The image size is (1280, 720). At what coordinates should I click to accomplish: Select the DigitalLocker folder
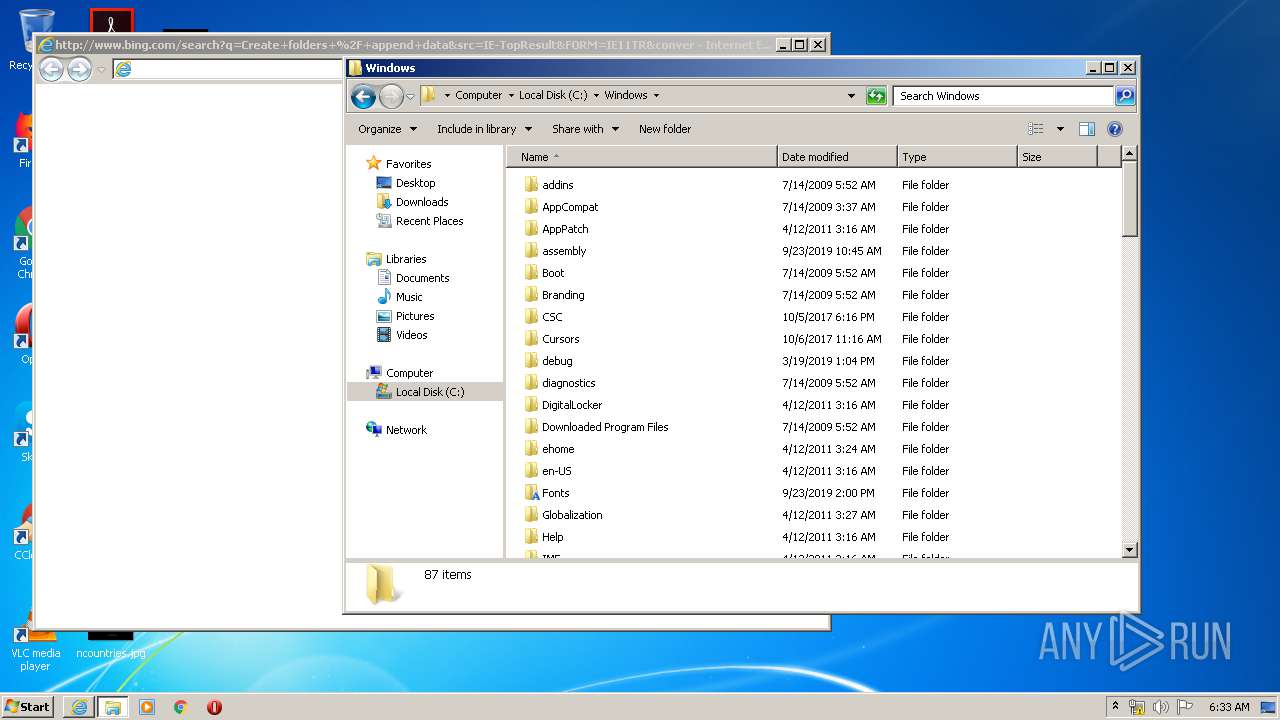coord(572,405)
